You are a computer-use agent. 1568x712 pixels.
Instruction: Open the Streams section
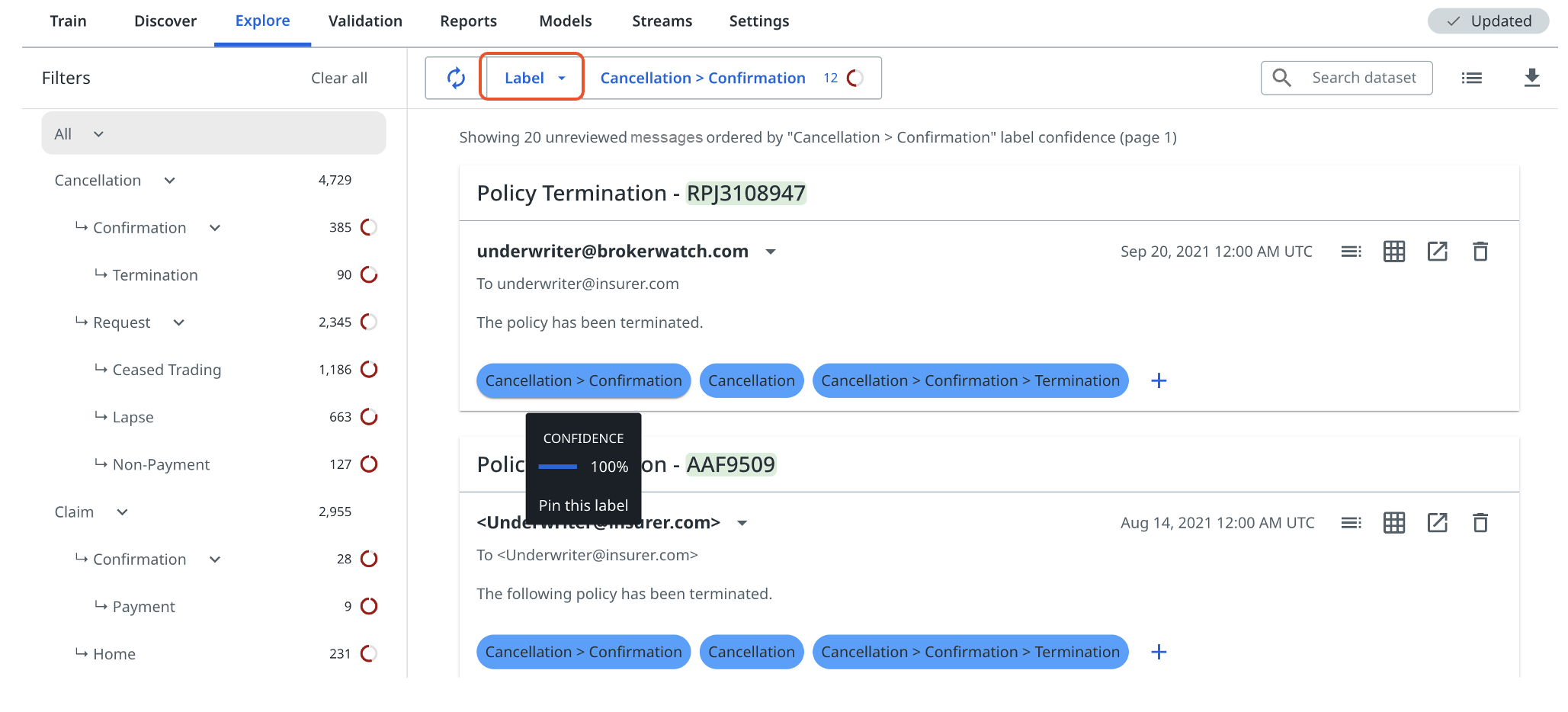coord(662,21)
